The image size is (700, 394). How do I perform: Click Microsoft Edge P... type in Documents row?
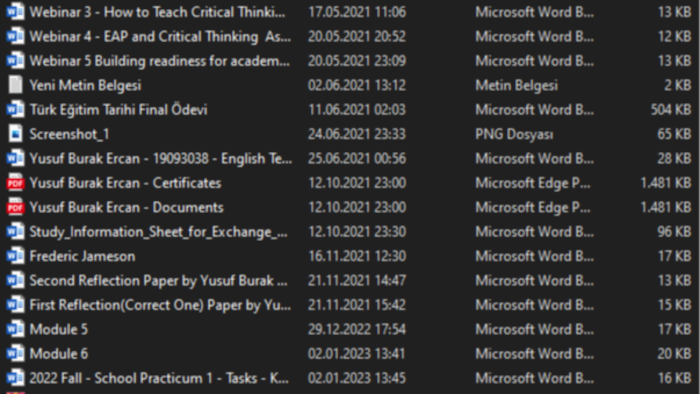click(533, 207)
